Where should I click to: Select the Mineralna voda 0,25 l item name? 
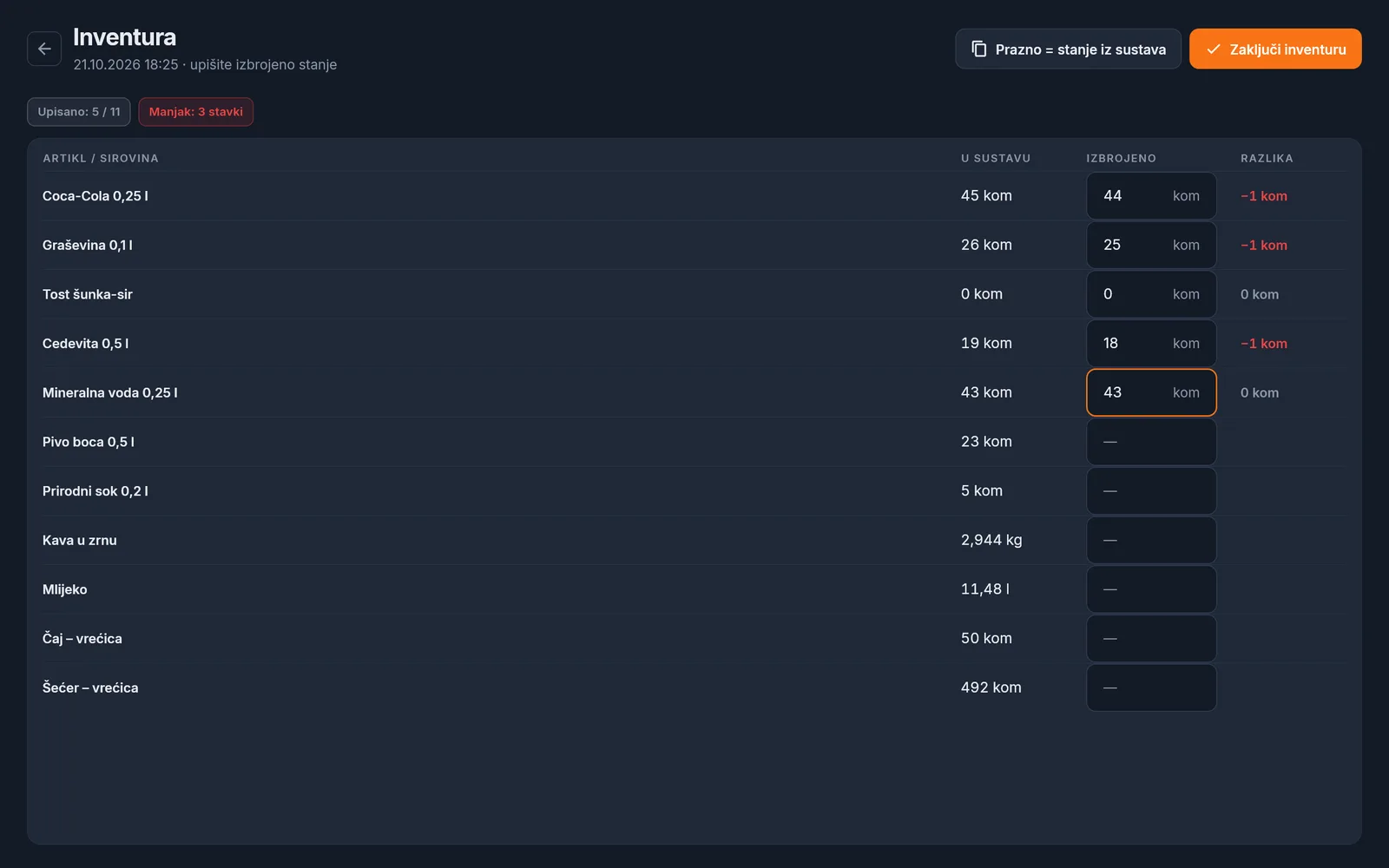pyautogui.click(x=110, y=392)
